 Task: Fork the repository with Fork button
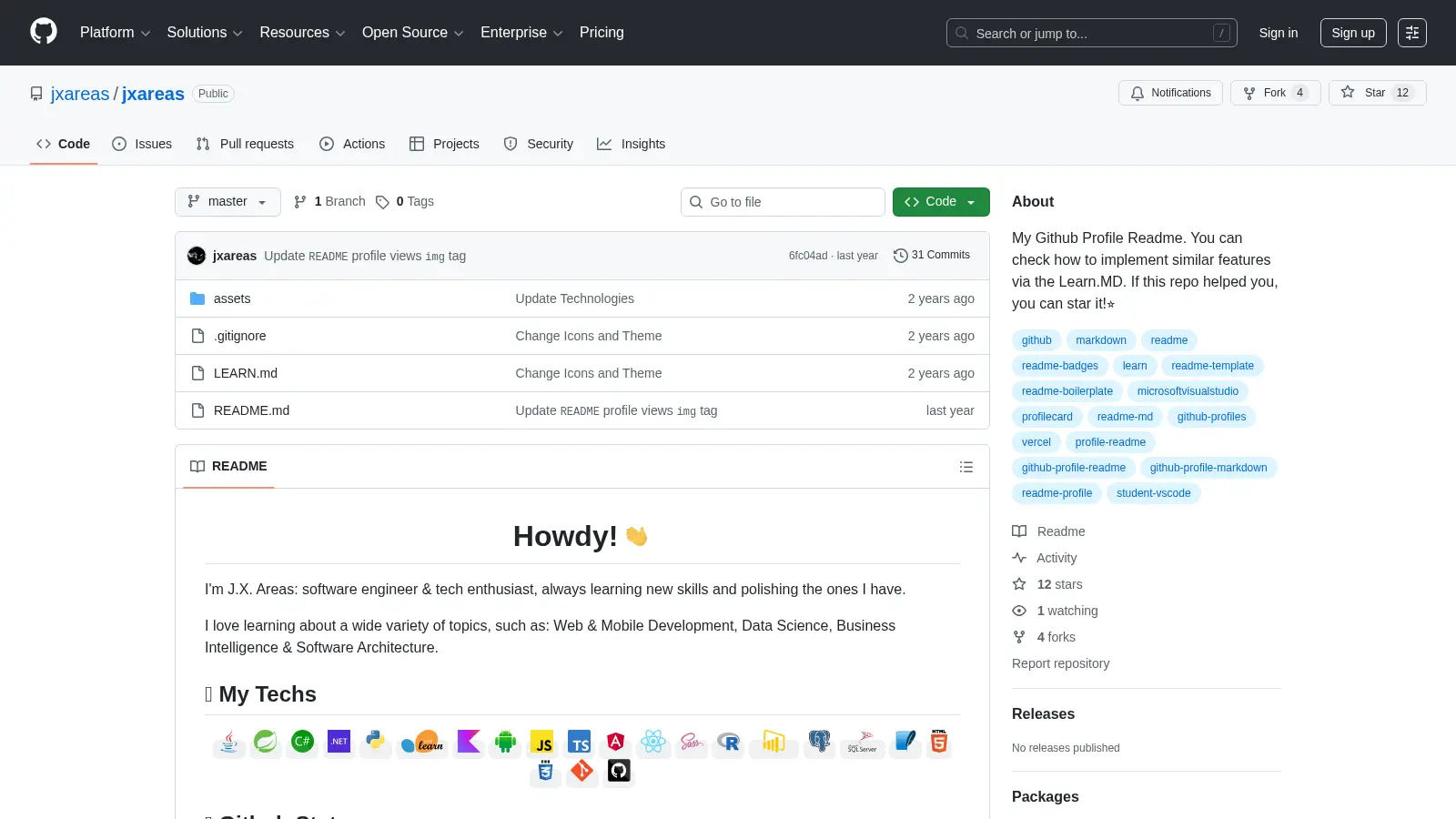pyautogui.click(x=1276, y=93)
